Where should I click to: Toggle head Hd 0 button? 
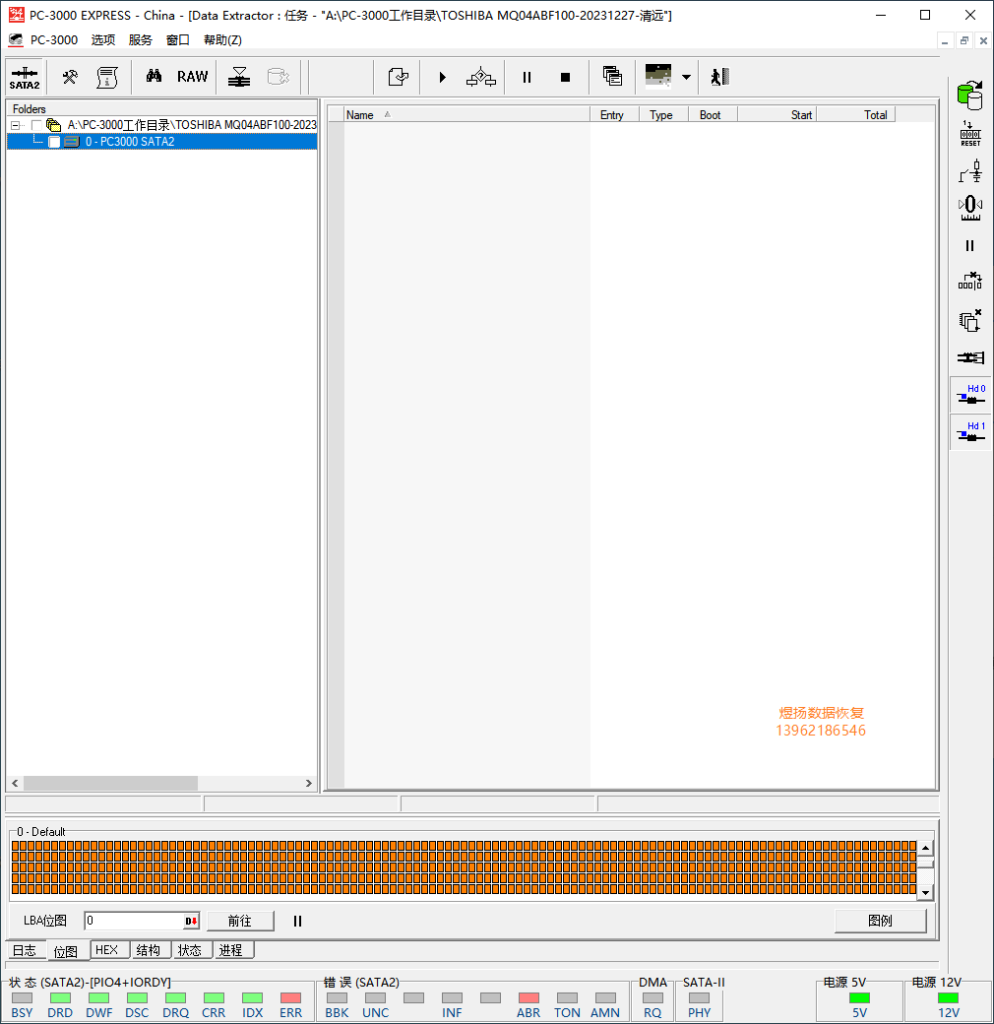pyautogui.click(x=970, y=394)
